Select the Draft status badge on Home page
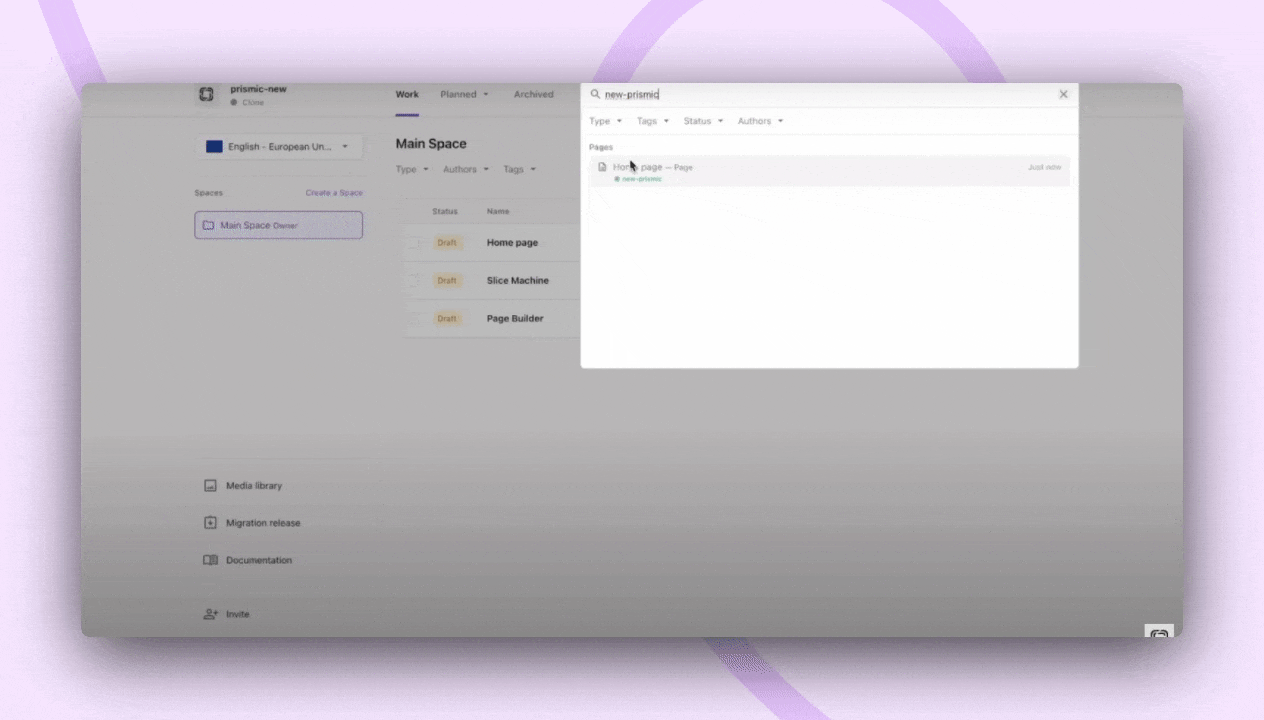The width and height of the screenshot is (1264, 720). [x=446, y=242]
